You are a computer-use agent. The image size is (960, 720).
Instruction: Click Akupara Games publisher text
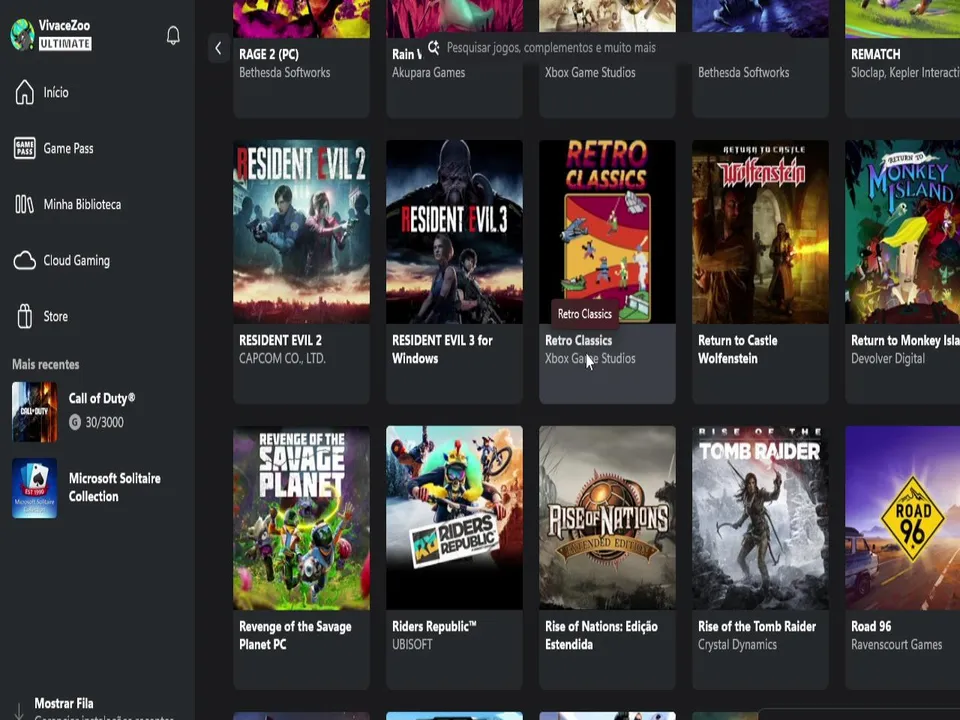pyautogui.click(x=429, y=73)
